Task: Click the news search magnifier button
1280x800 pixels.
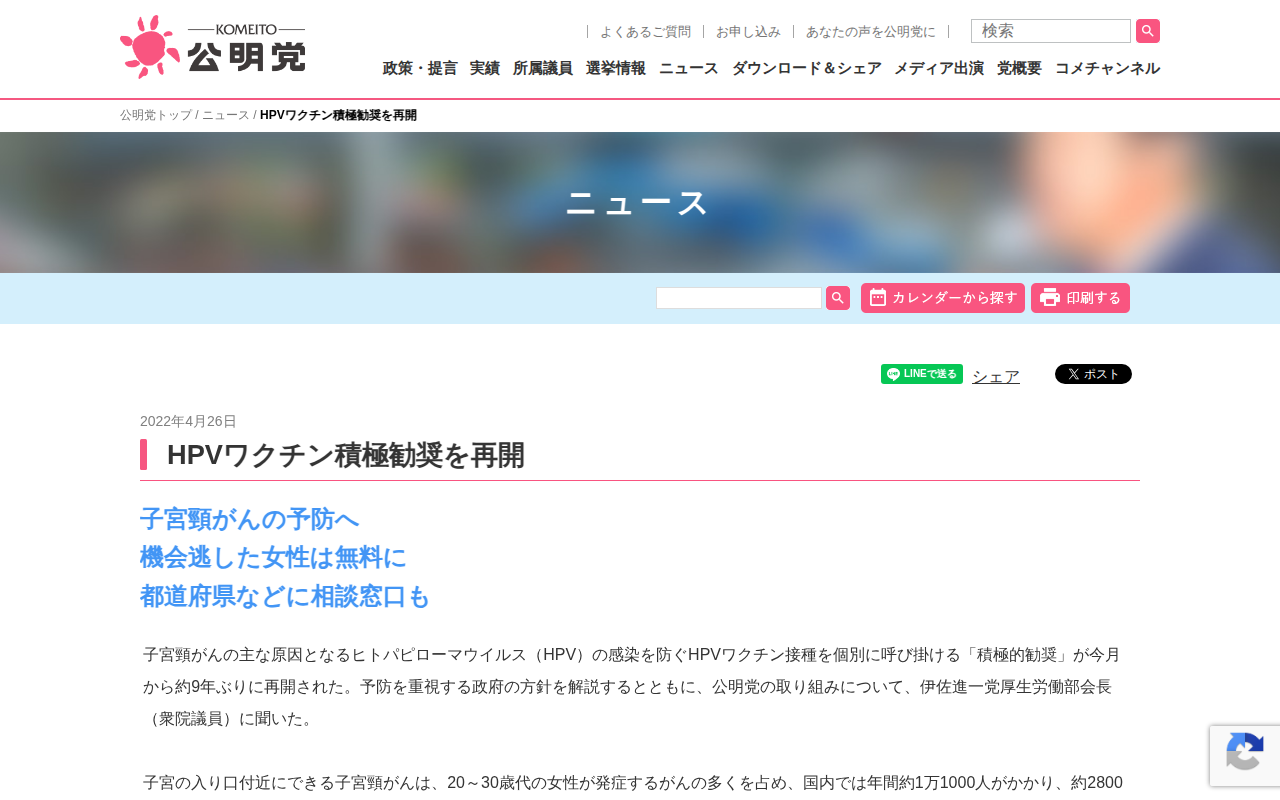Action: (x=838, y=298)
